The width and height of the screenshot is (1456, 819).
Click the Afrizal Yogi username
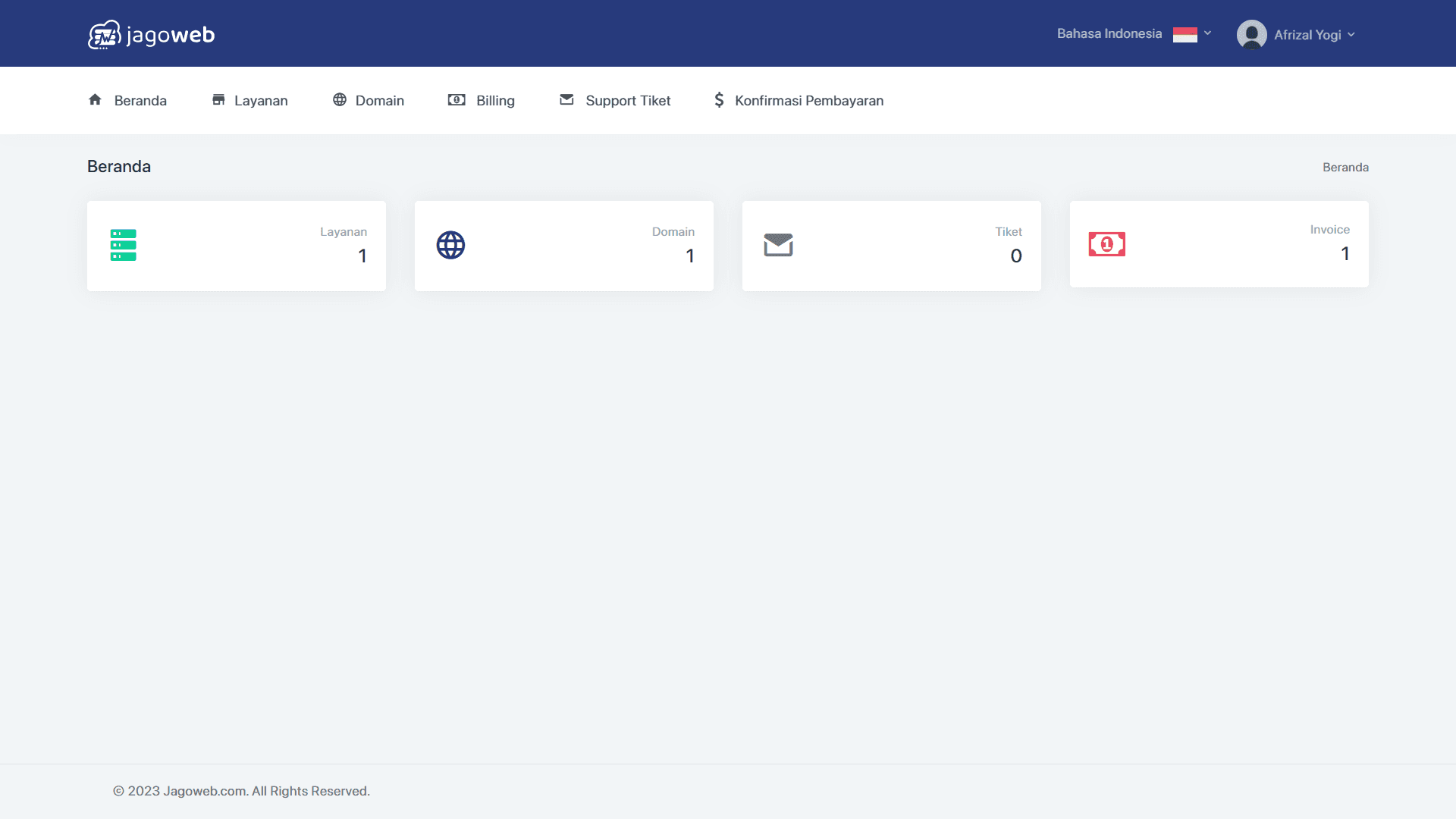point(1307,35)
